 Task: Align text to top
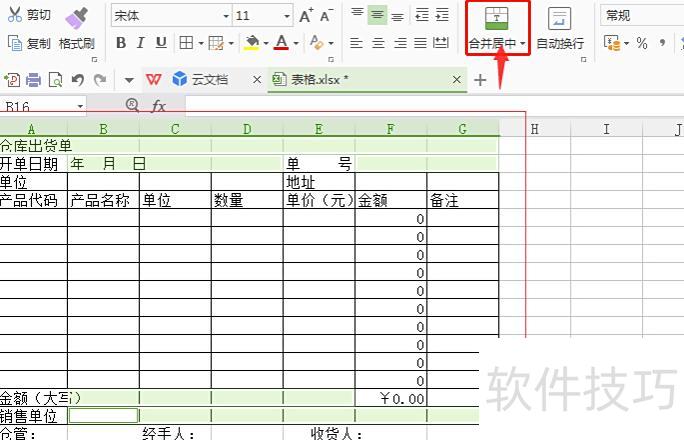357,14
